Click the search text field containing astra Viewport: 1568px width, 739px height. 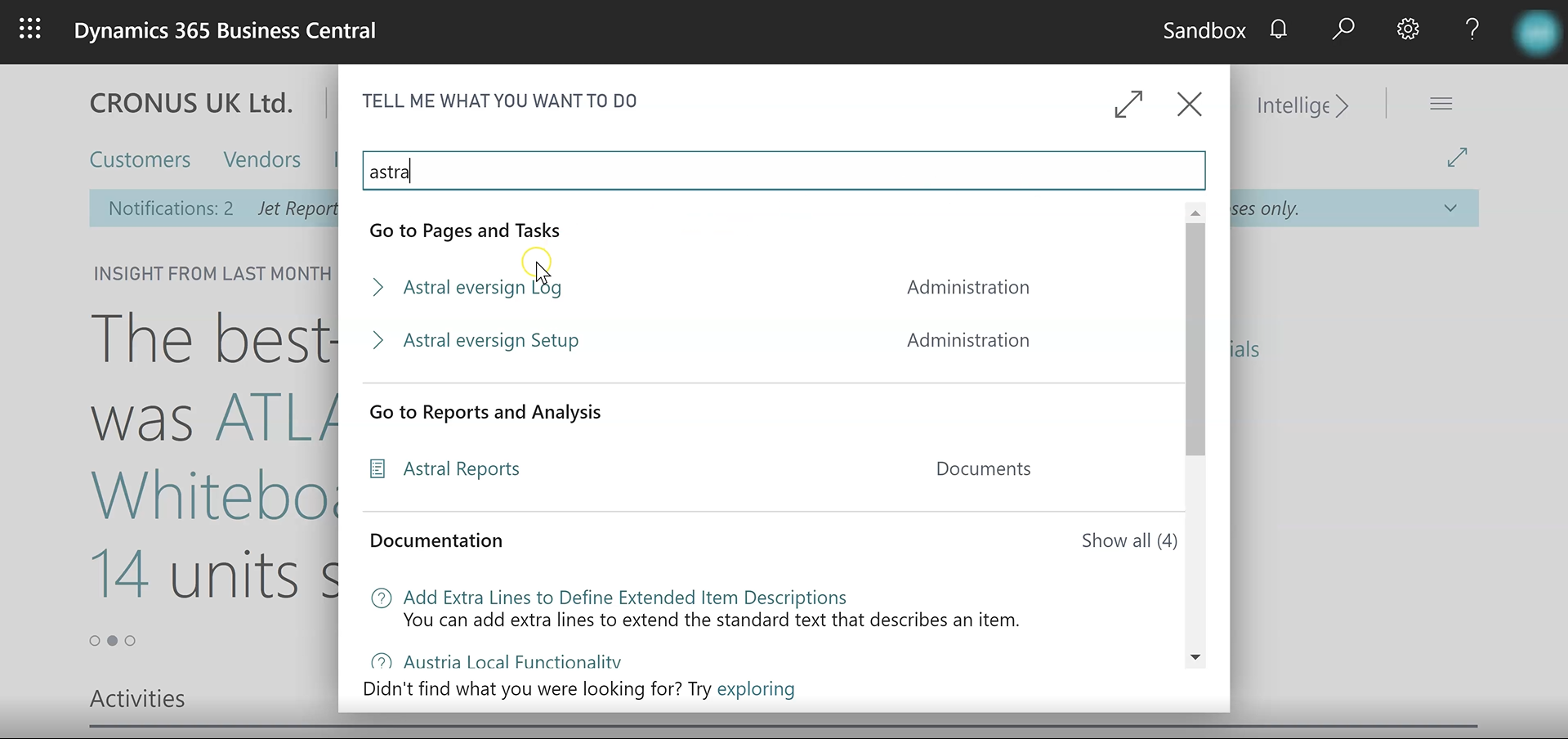point(783,172)
